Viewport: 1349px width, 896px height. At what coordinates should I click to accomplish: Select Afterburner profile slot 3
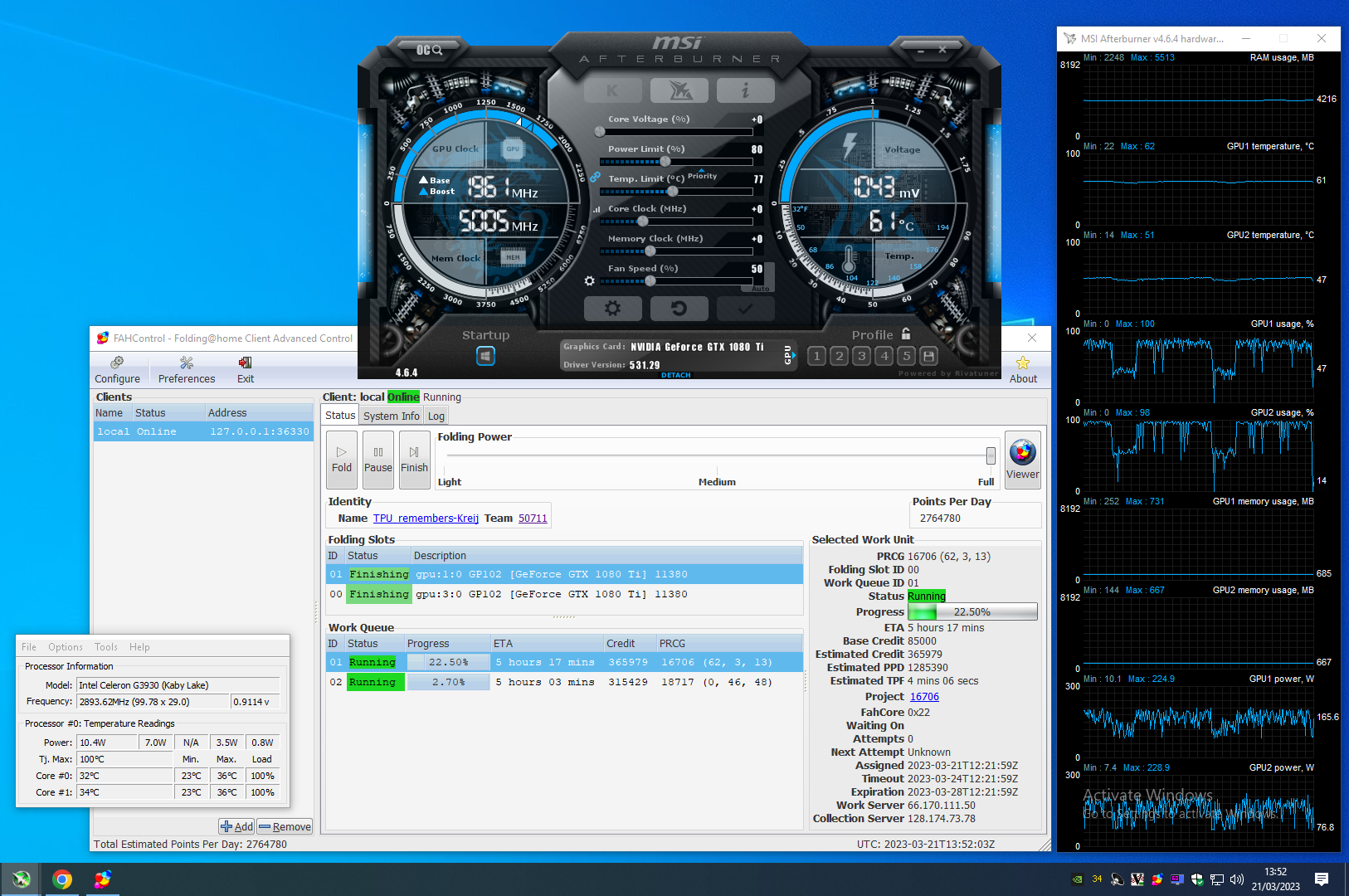point(861,356)
